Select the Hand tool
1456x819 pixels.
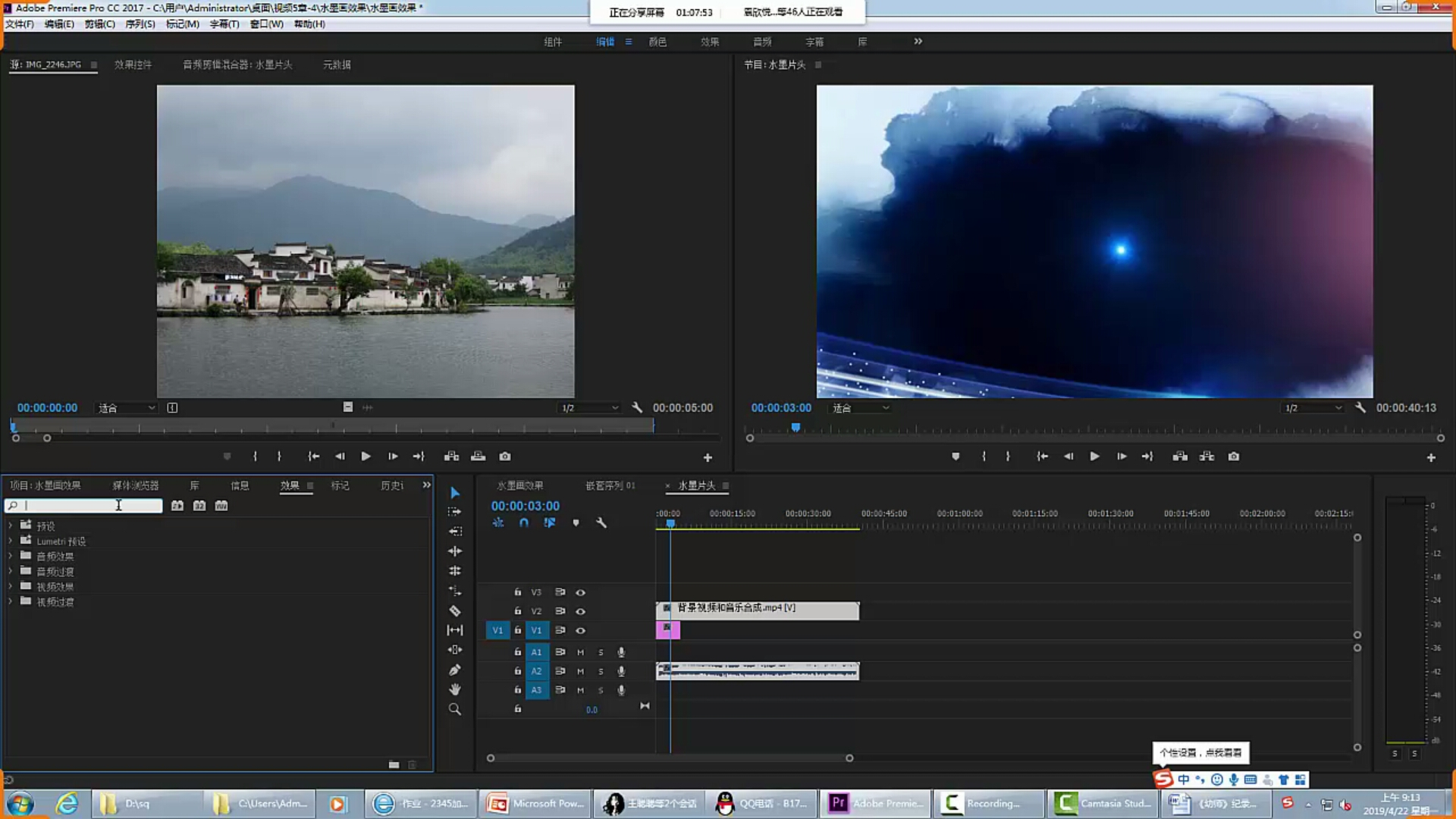click(x=455, y=689)
